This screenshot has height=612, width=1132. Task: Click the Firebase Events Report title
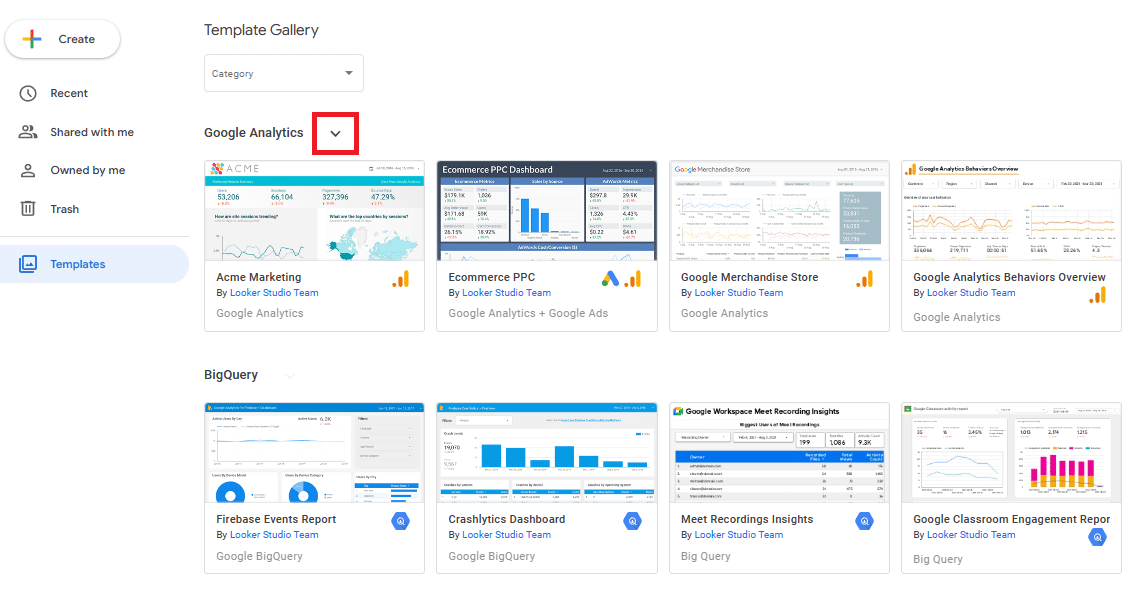pyautogui.click(x=276, y=519)
